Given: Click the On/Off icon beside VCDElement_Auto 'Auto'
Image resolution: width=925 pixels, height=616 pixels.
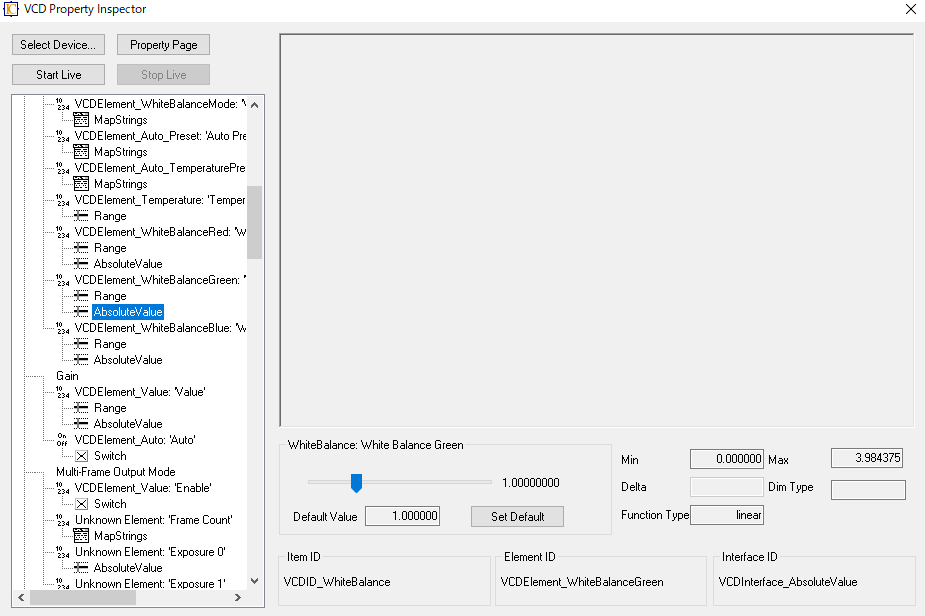Looking at the screenshot, I should [63, 440].
